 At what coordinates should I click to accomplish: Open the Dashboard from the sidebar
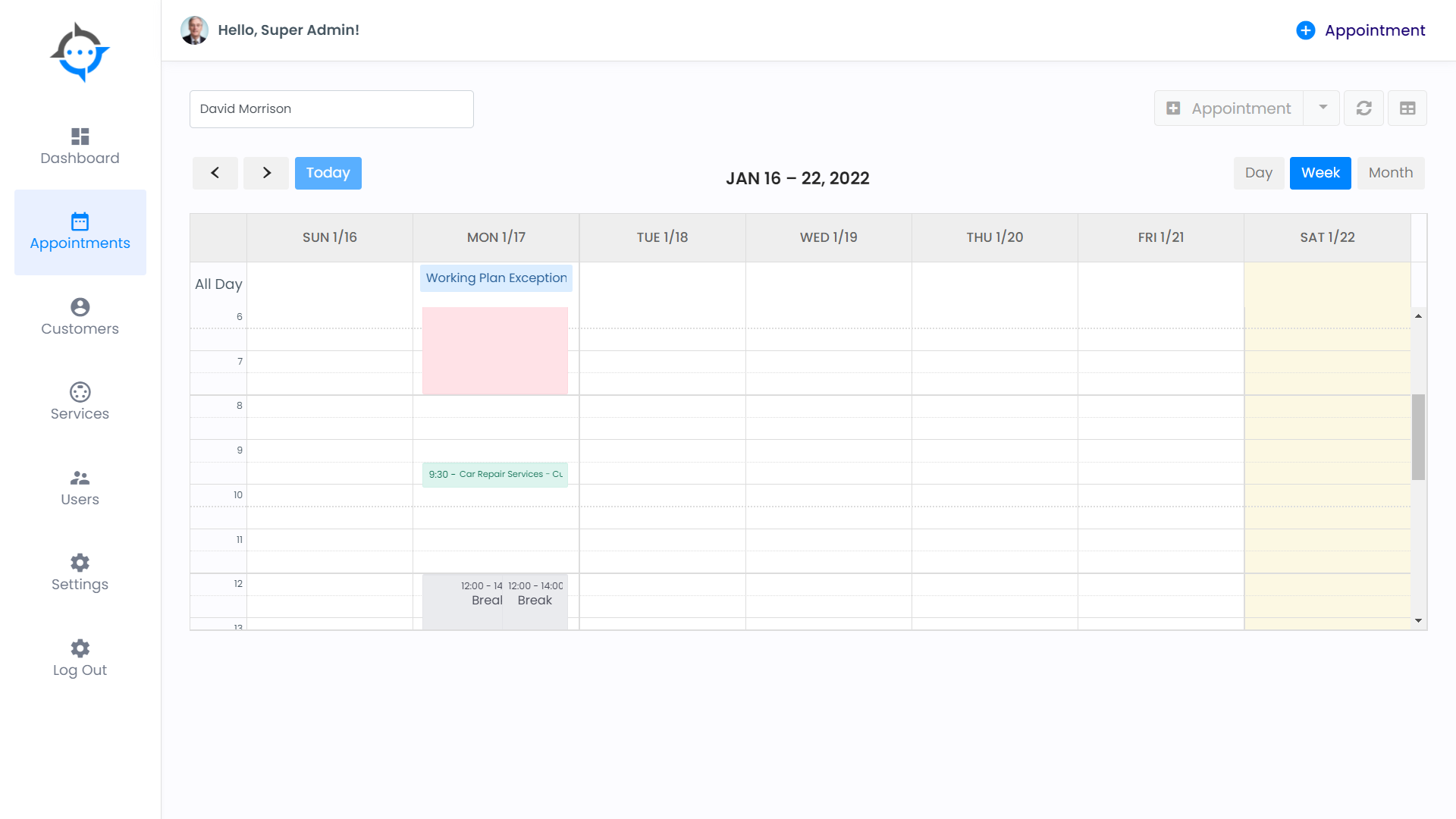[x=80, y=146]
